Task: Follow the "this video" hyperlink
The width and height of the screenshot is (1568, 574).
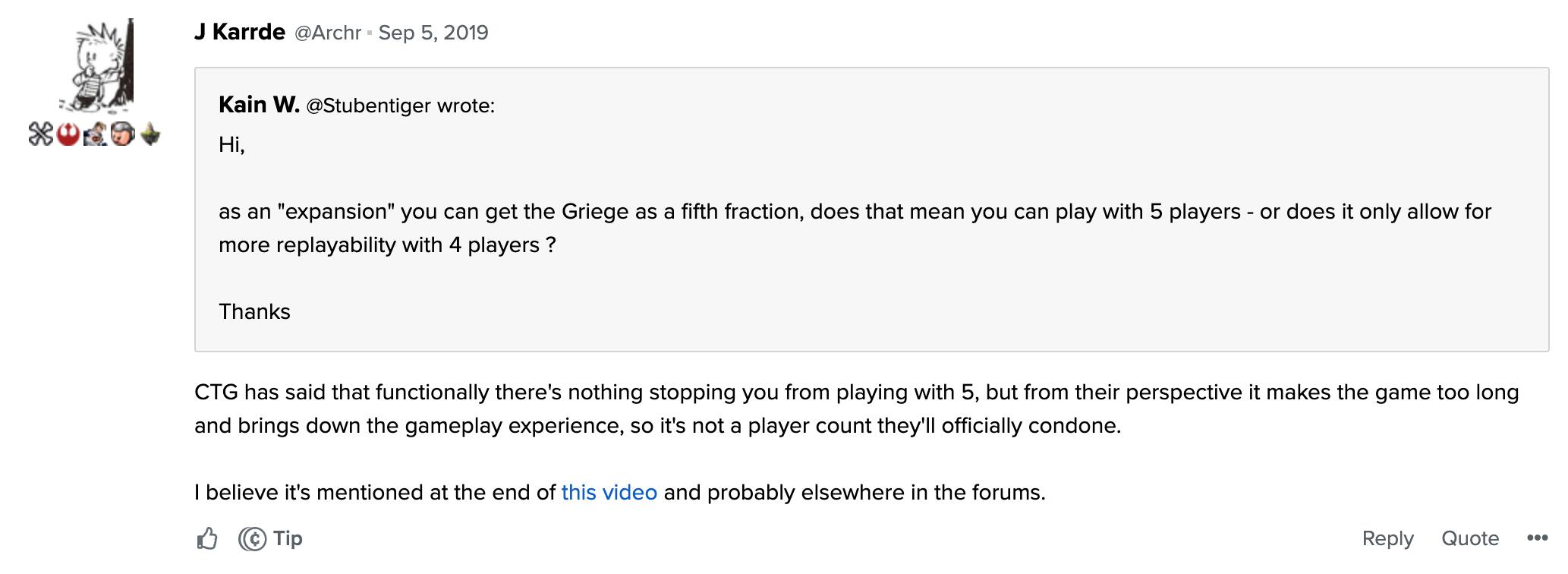Action: pyautogui.click(x=609, y=492)
